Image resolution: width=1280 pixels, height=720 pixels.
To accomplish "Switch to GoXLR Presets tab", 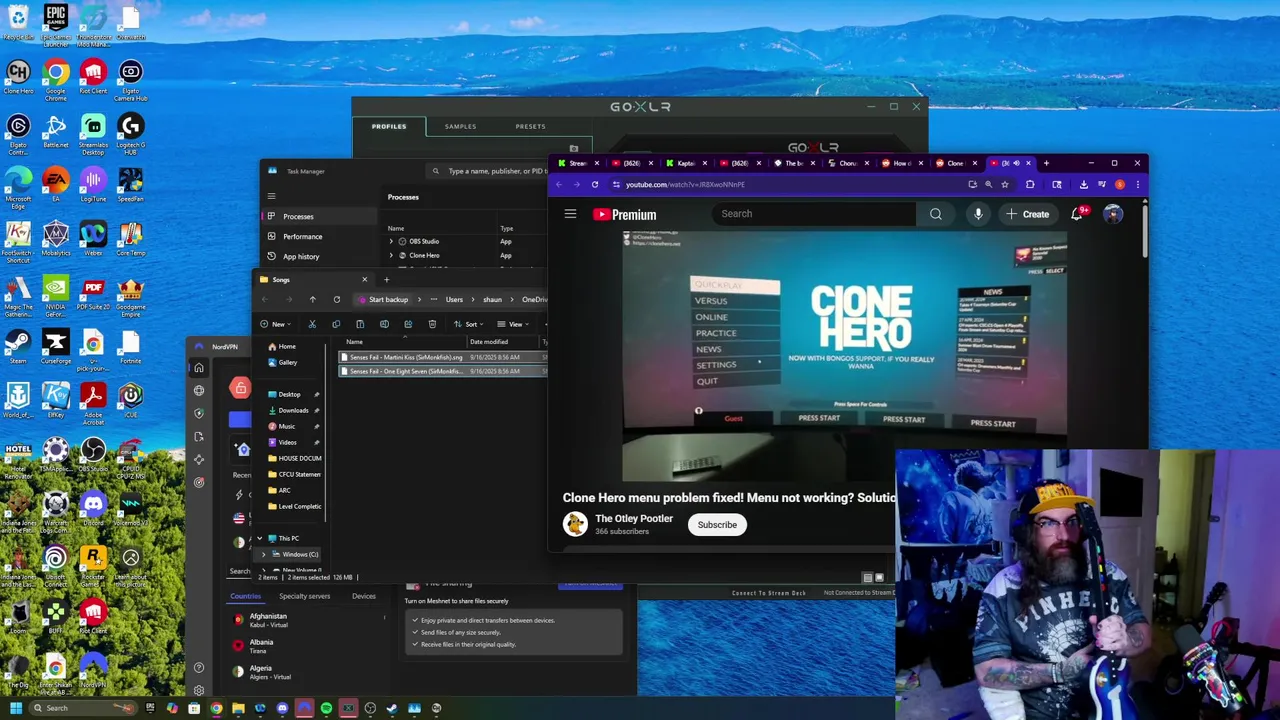I will (x=530, y=126).
